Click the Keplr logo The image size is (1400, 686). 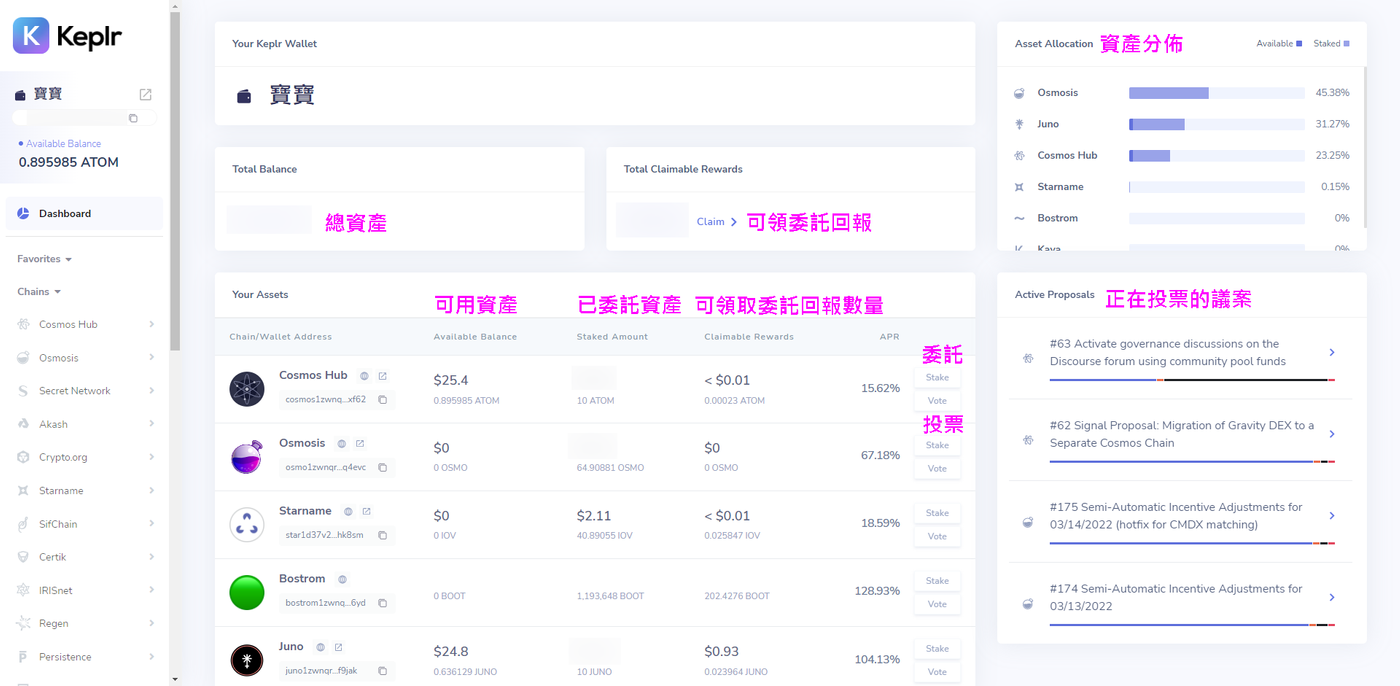tap(67, 36)
